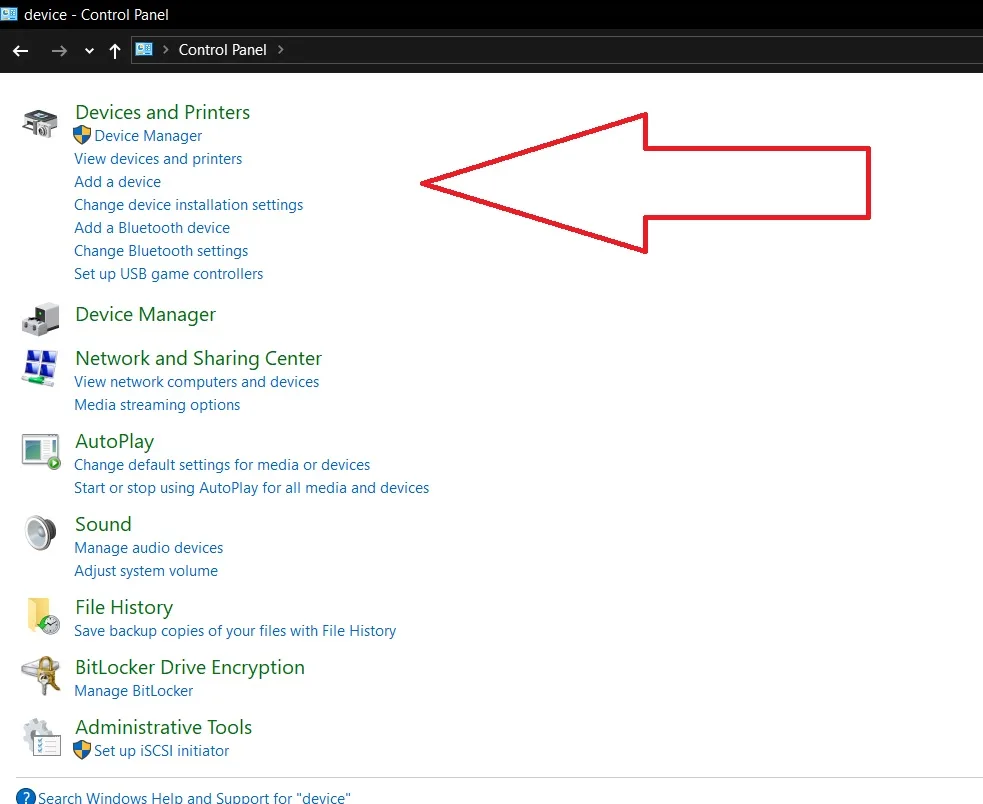Open the File History folder icon
The height and width of the screenshot is (804, 983).
pos(41,616)
